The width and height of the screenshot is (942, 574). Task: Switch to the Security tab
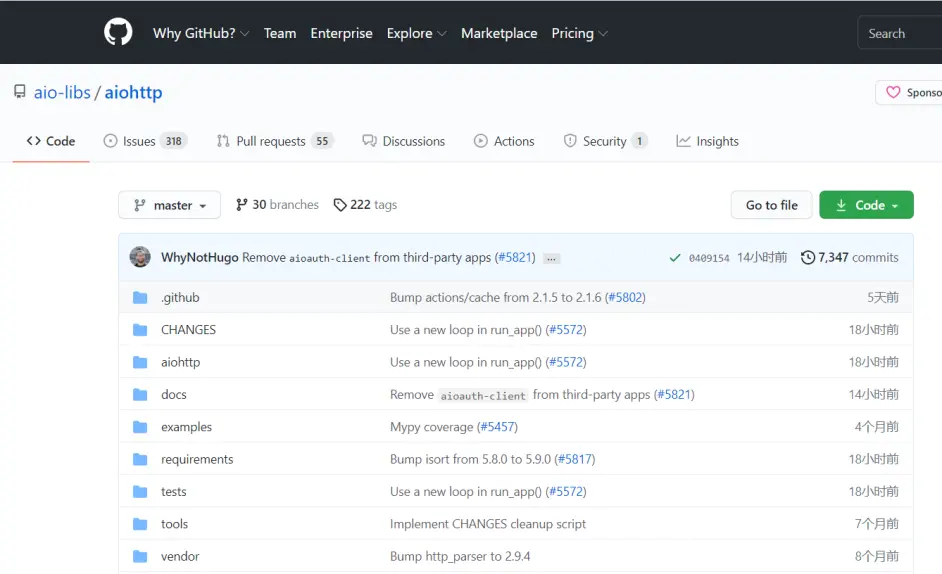point(605,141)
